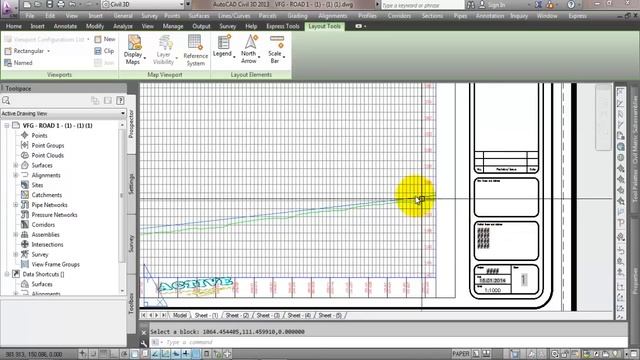Click the Scale Bar ribbon icon

coord(277,42)
